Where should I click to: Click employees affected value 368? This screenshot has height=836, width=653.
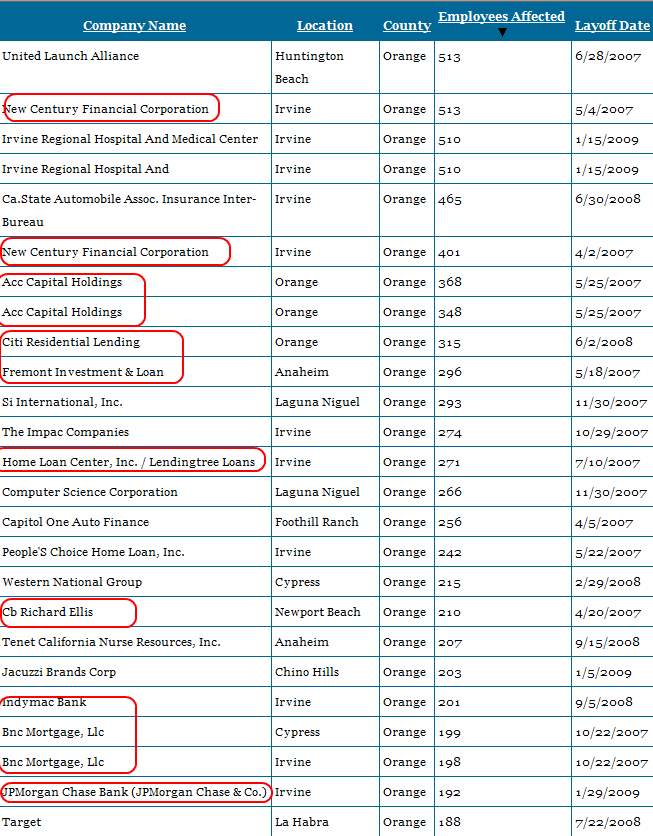(450, 282)
